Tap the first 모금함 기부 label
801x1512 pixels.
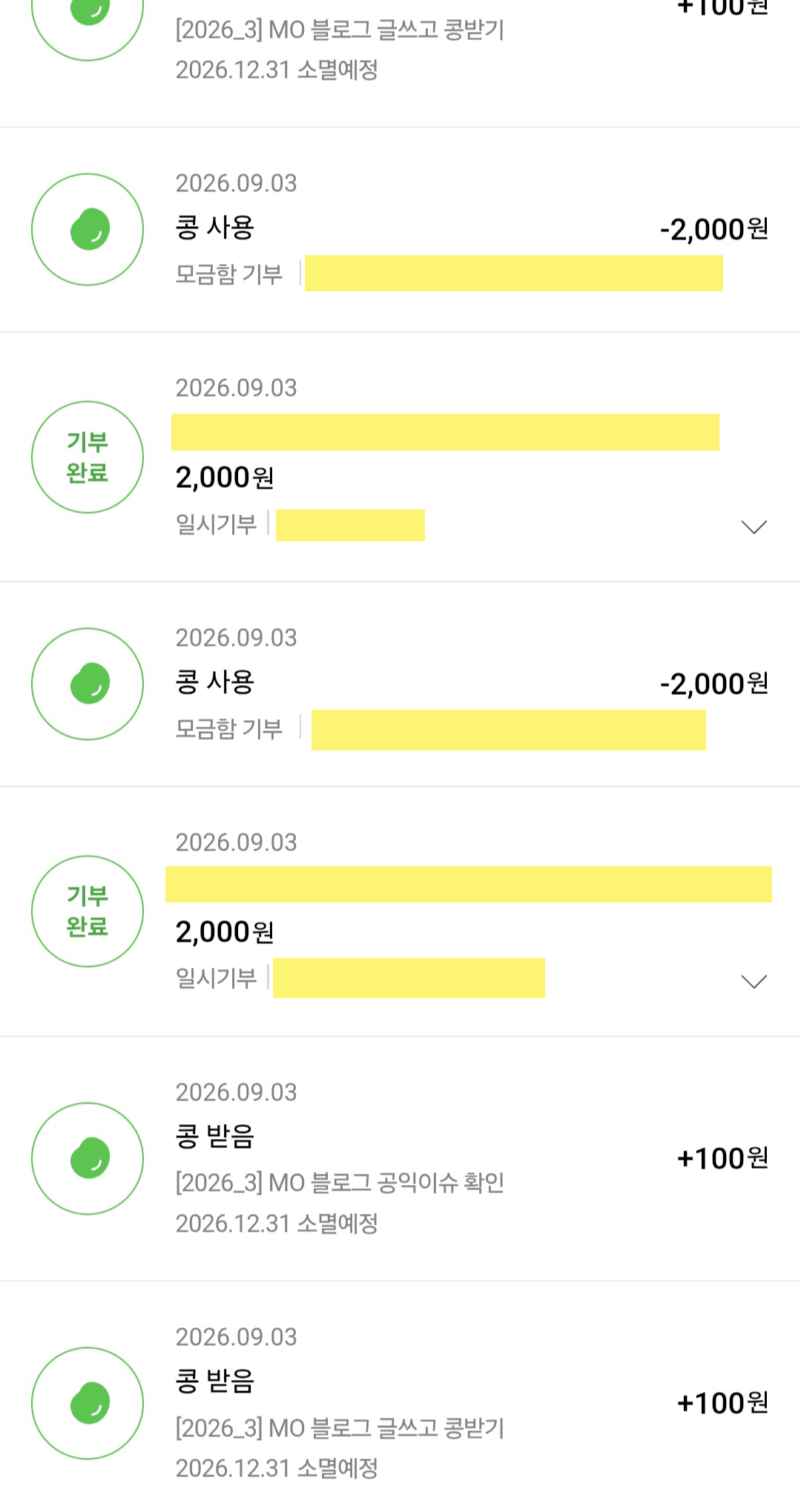click(229, 274)
